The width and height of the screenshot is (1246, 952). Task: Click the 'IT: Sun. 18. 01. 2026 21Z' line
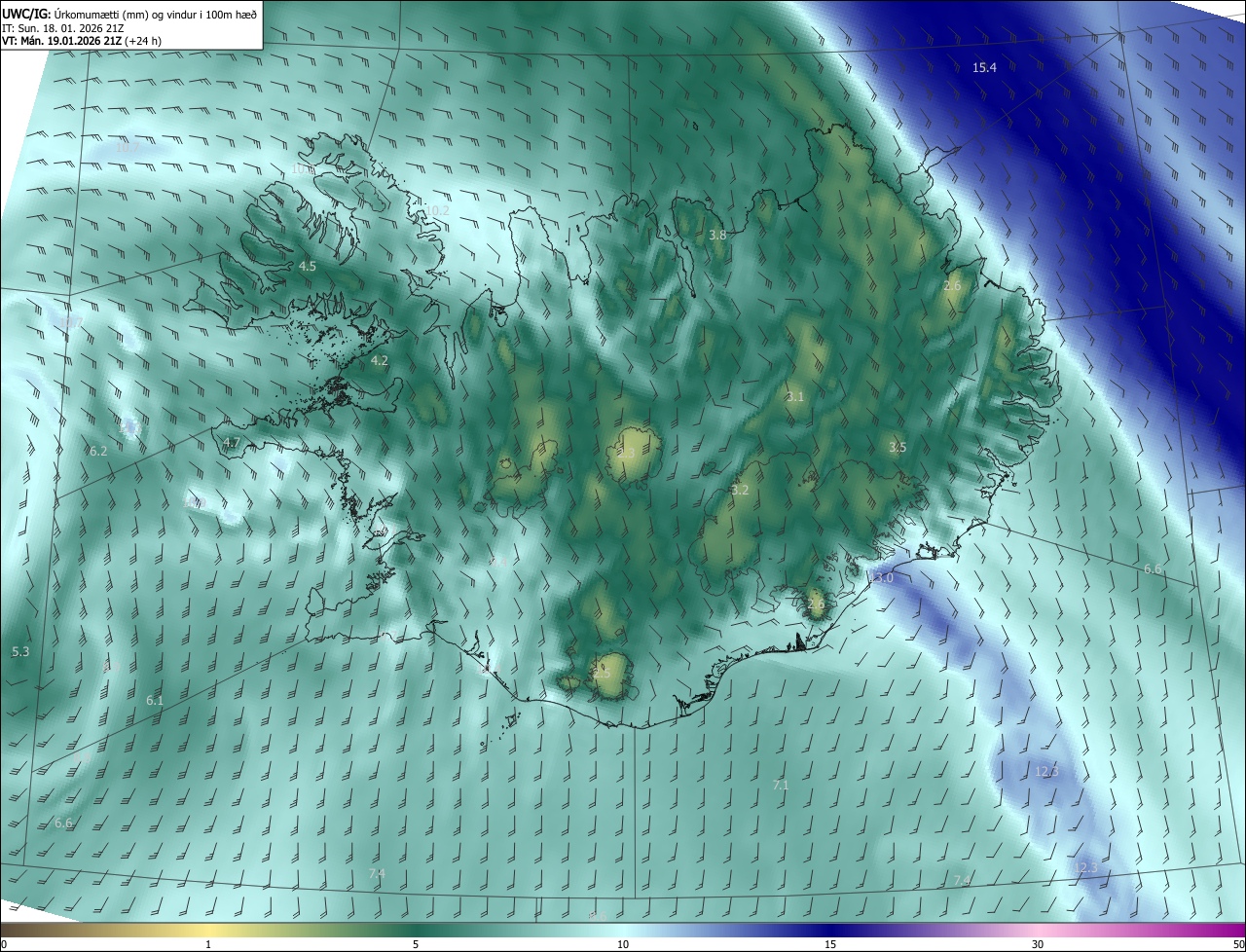click(x=65, y=27)
